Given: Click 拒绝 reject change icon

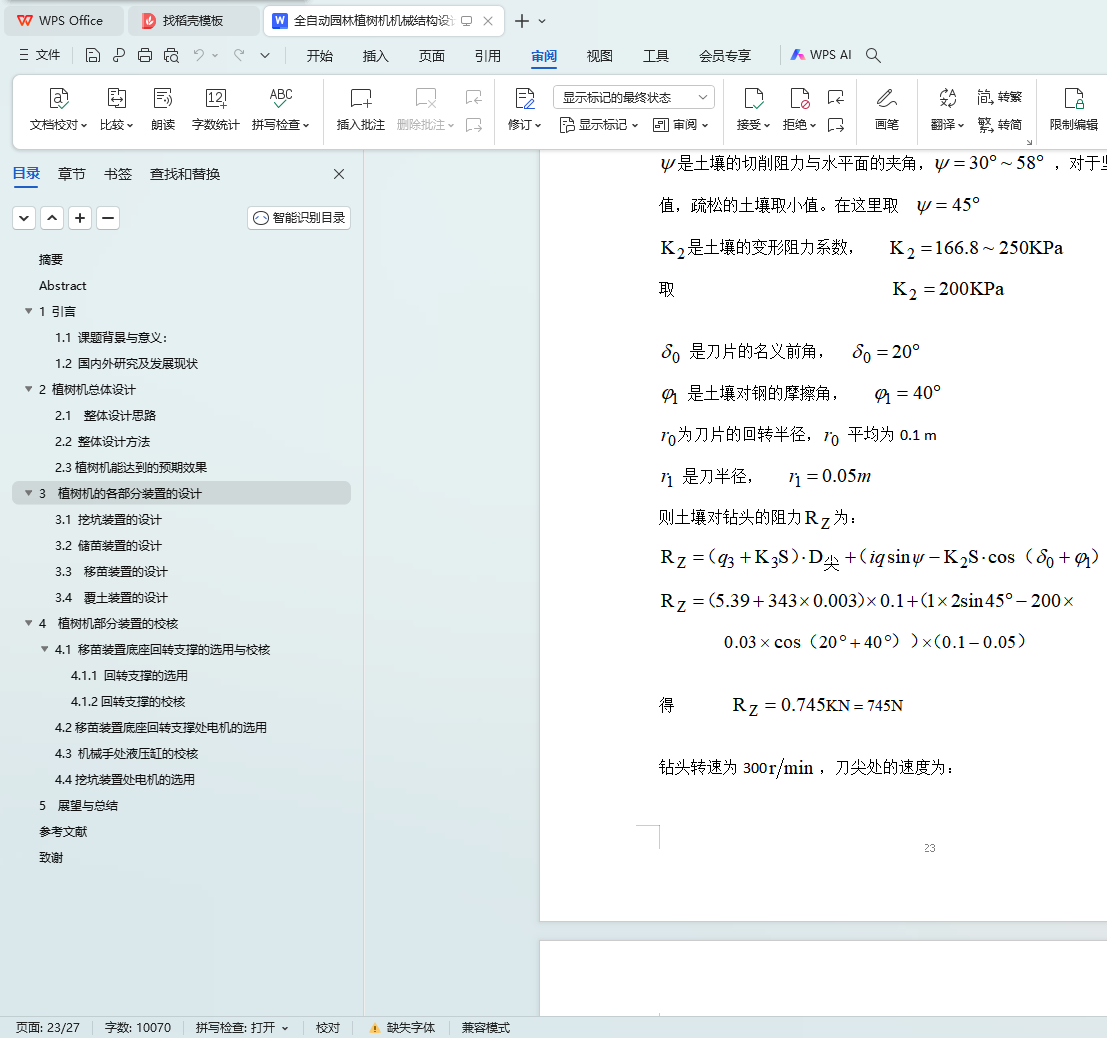Looking at the screenshot, I should coord(799,109).
